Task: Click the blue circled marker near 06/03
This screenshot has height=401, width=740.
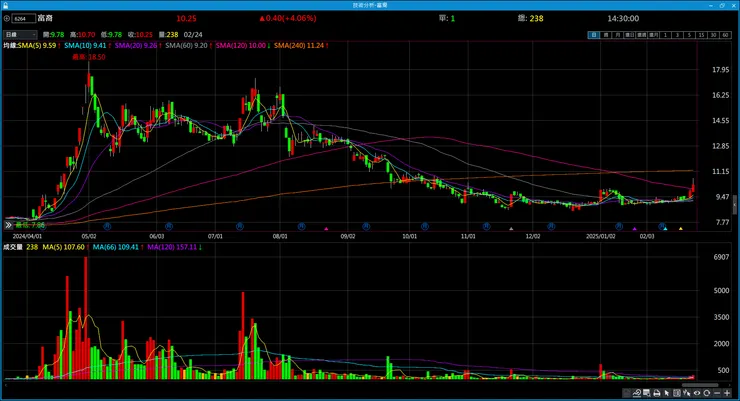Action: 168,227
